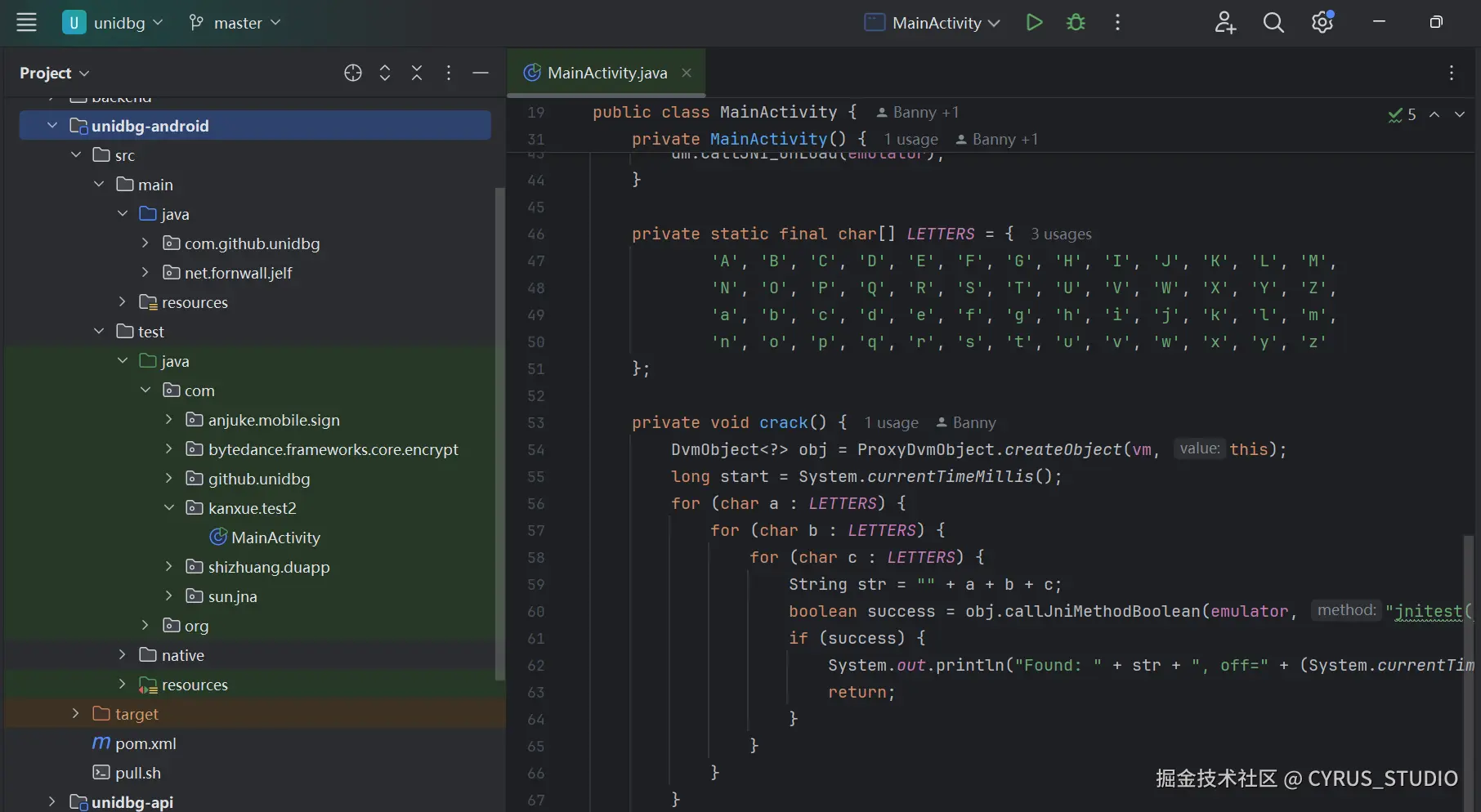Click the '3 usages' hint for LETTERS
This screenshot has width=1481, height=812.
tap(1060, 234)
